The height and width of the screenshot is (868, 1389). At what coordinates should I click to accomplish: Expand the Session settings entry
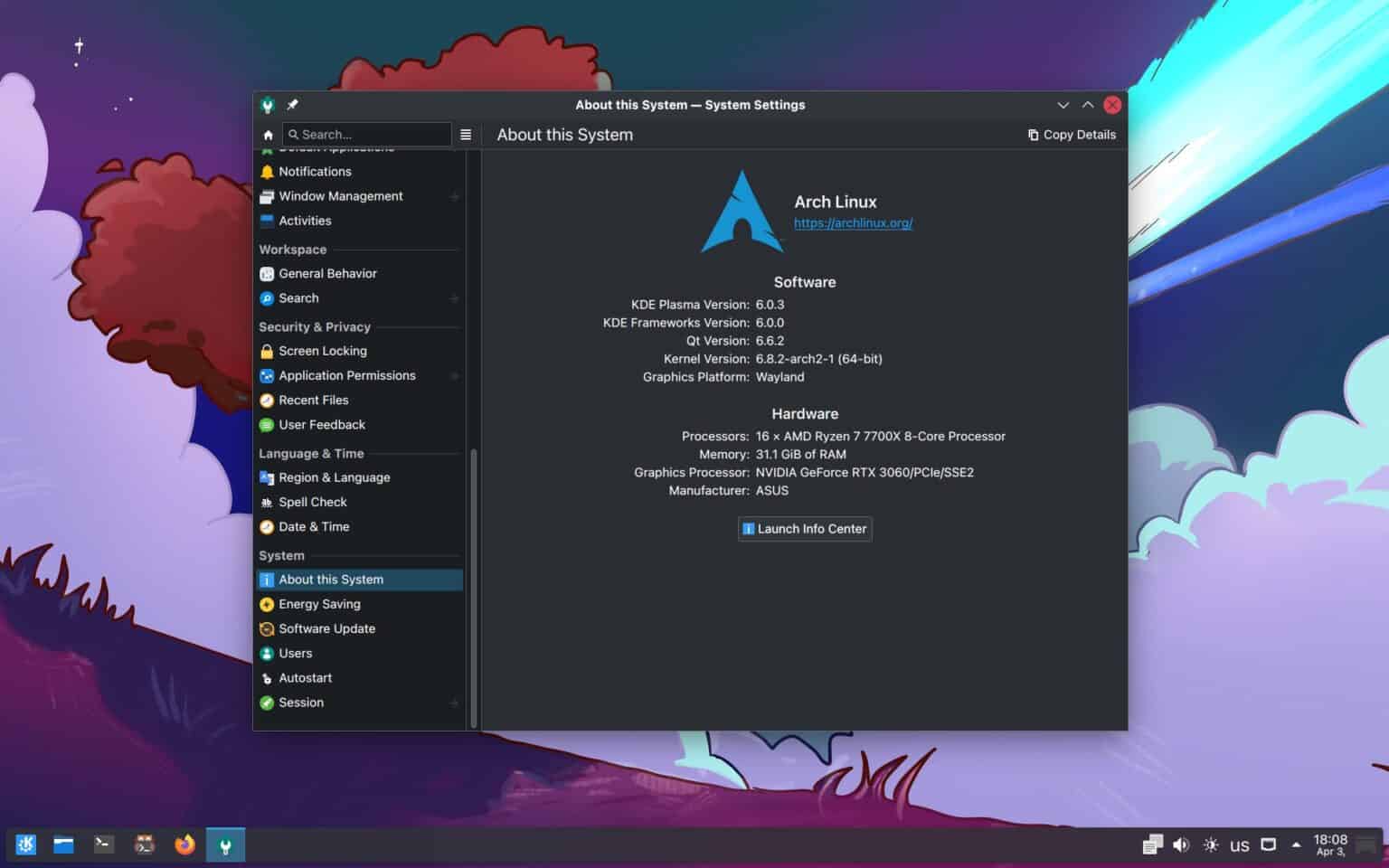[455, 703]
